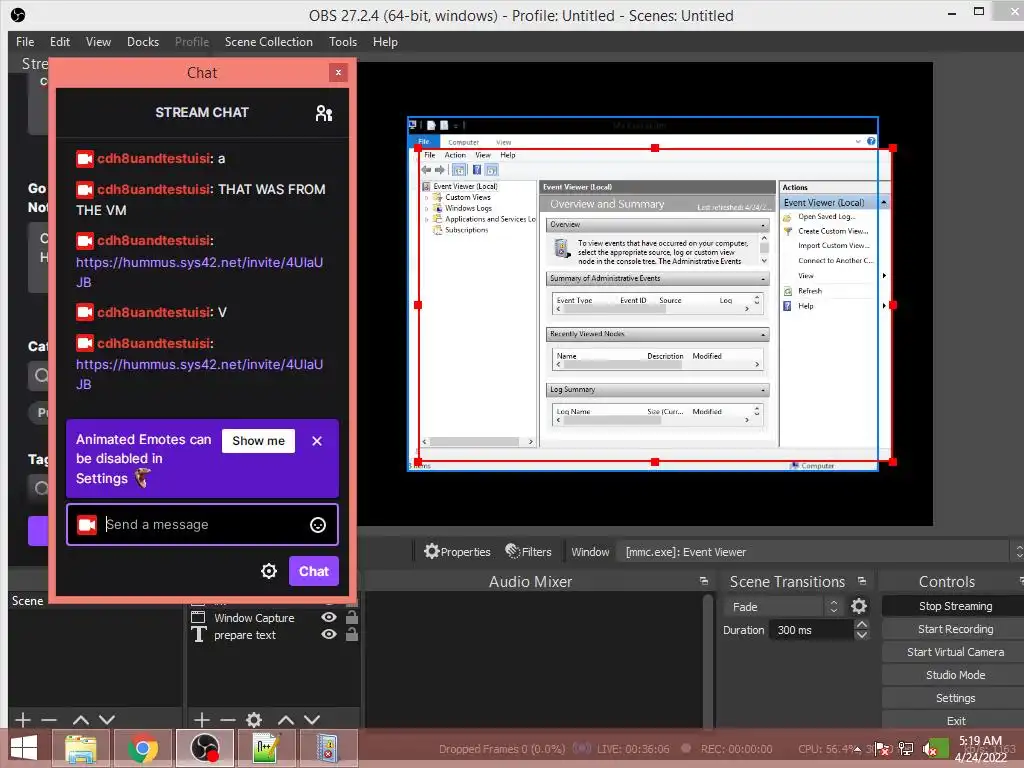The width and height of the screenshot is (1024, 768).
Task: Open the Docks menu
Action: (143, 42)
